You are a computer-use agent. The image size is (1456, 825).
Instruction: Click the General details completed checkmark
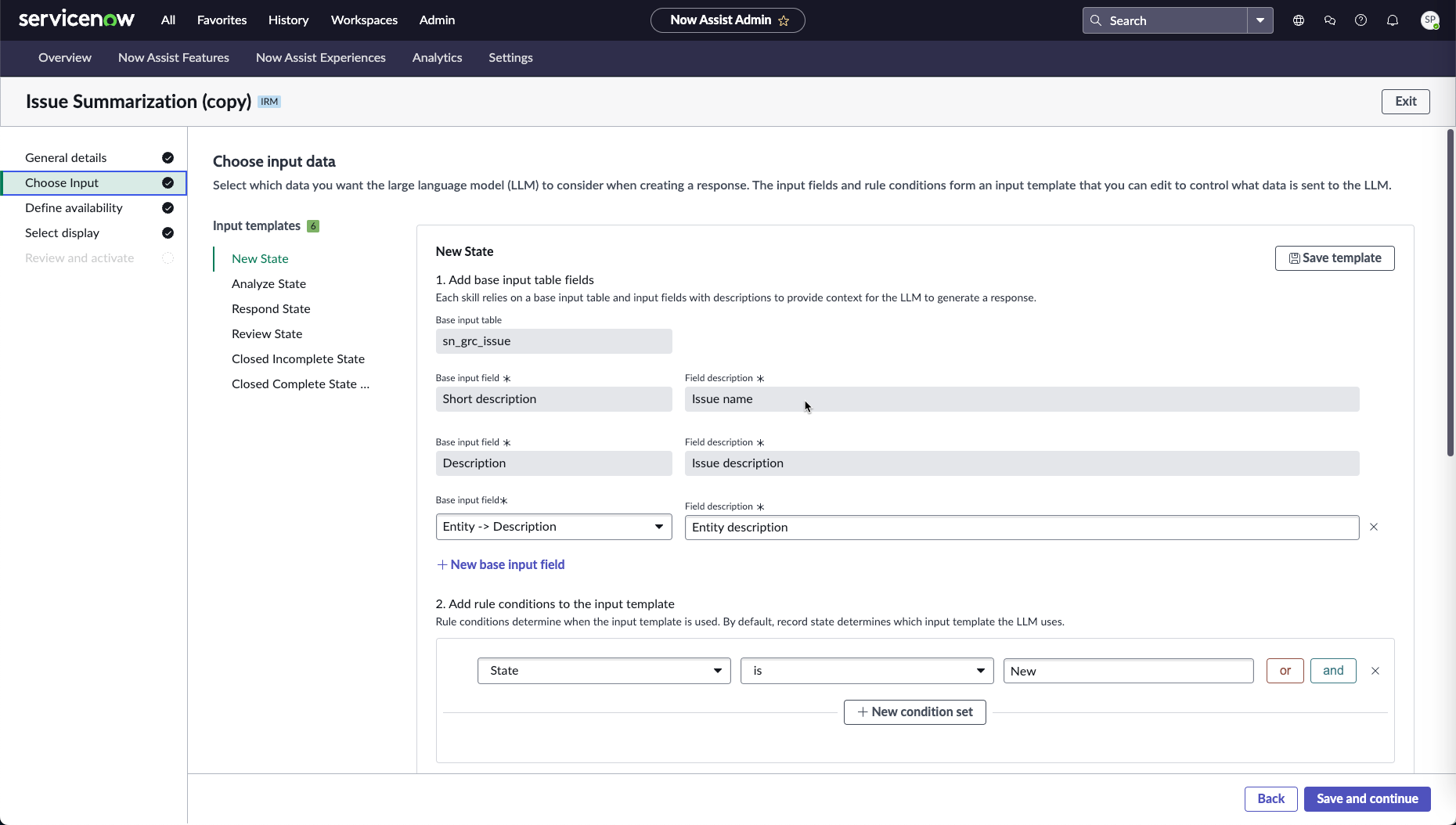pos(168,158)
